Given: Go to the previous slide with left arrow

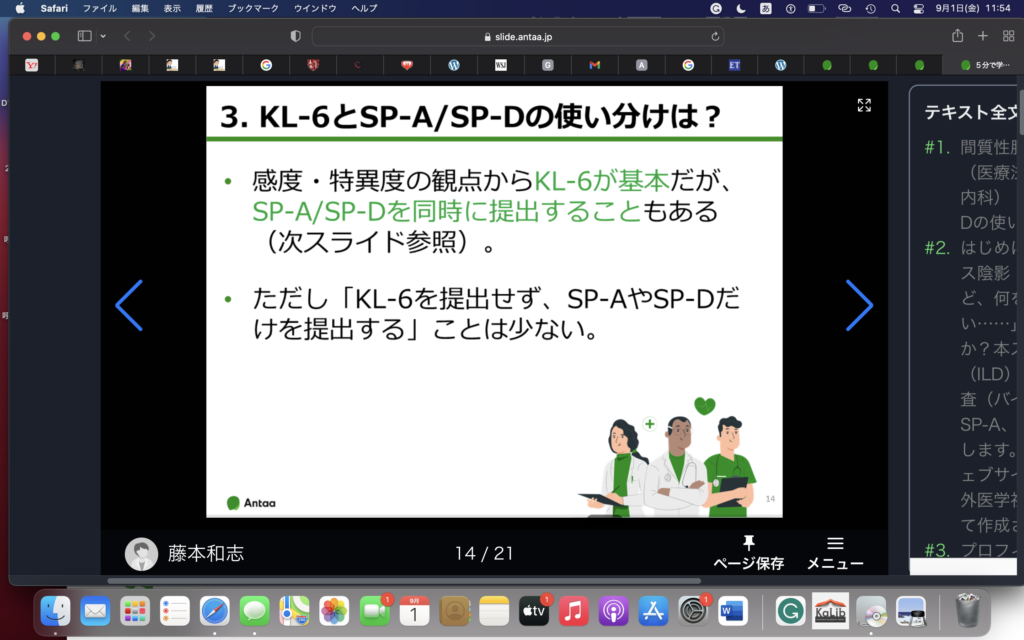Looking at the screenshot, I should (129, 305).
